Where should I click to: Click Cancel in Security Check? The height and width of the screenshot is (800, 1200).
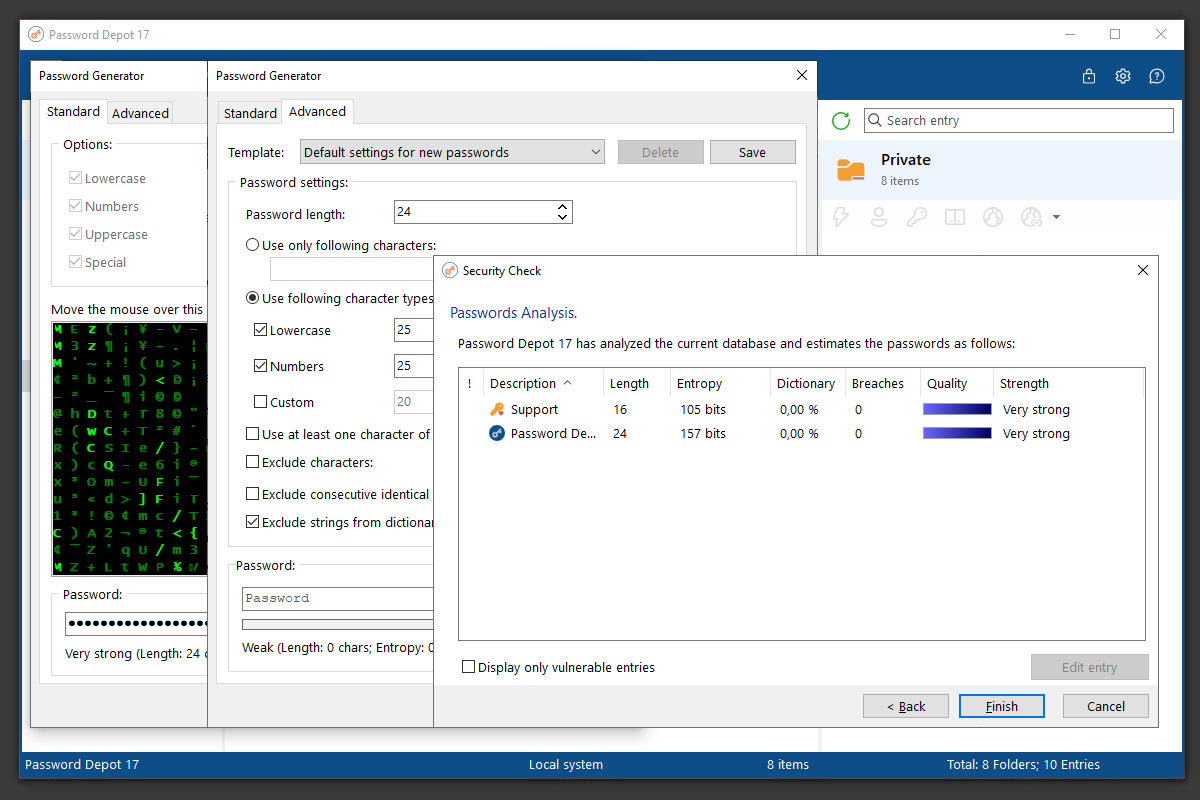point(1105,706)
